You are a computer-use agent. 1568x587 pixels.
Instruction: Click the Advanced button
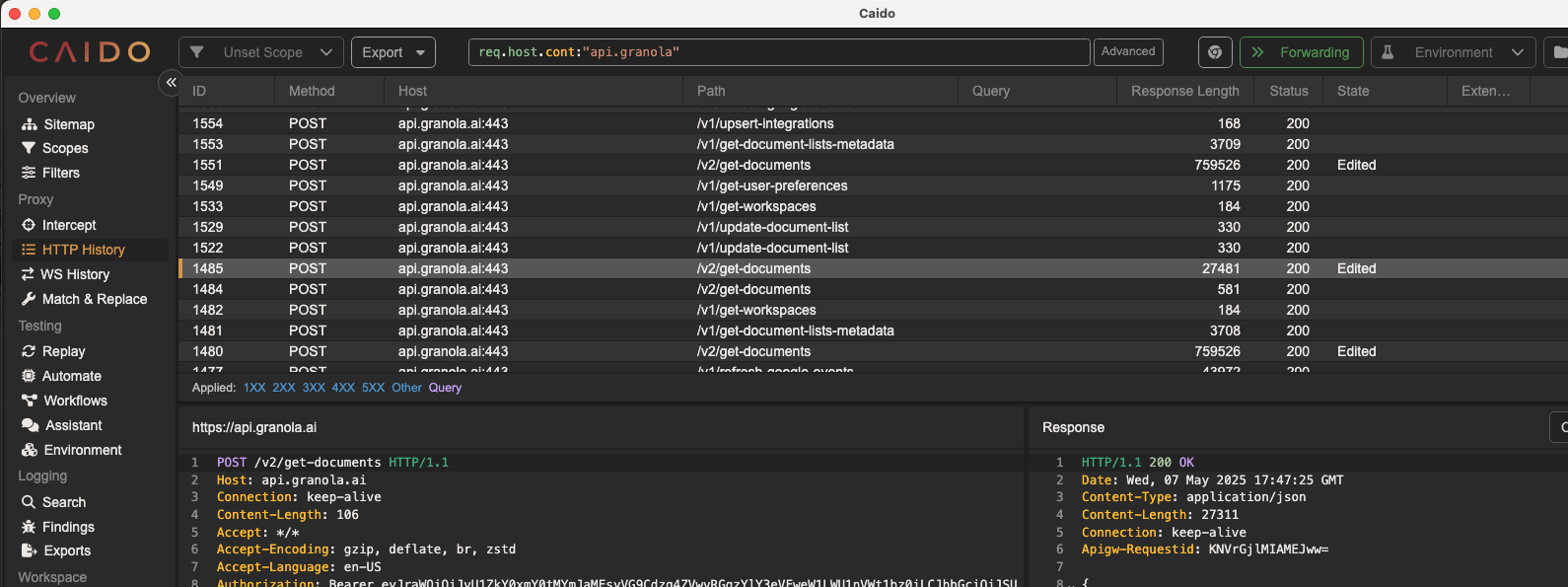coord(1128,52)
